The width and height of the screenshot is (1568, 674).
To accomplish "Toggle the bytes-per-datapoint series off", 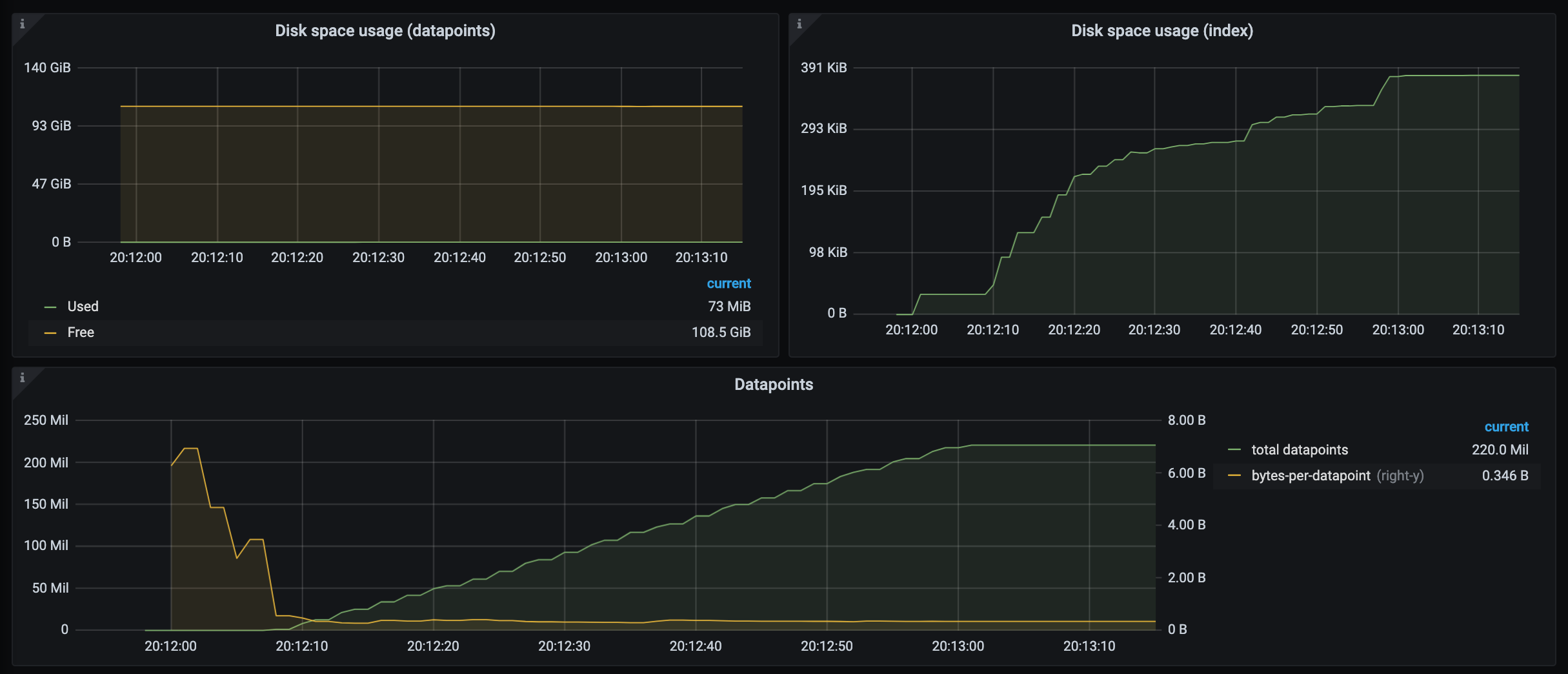I will [1311, 476].
